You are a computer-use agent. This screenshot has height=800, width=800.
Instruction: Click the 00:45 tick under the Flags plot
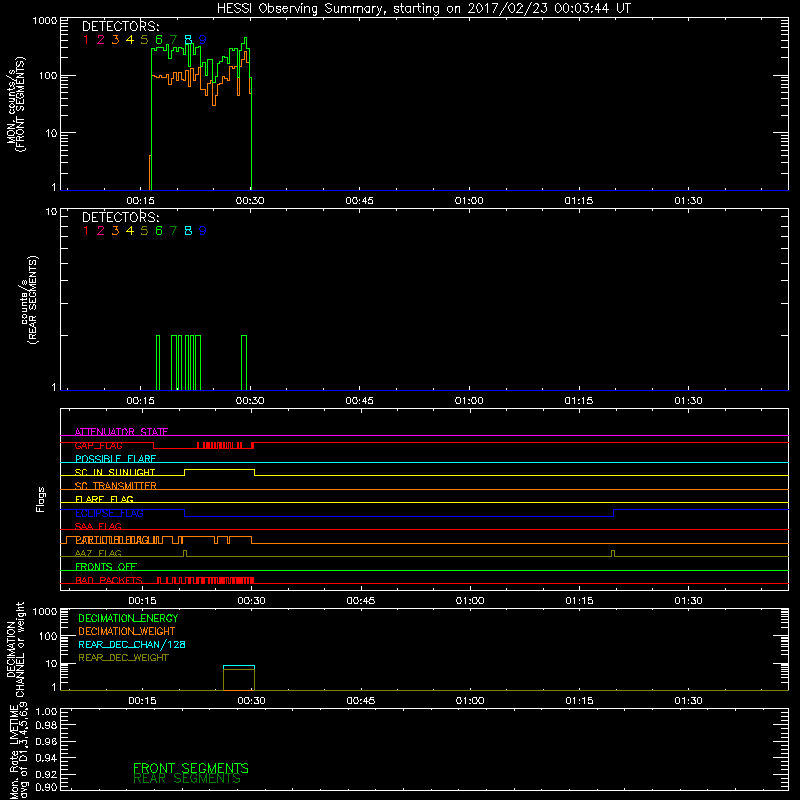361,601
